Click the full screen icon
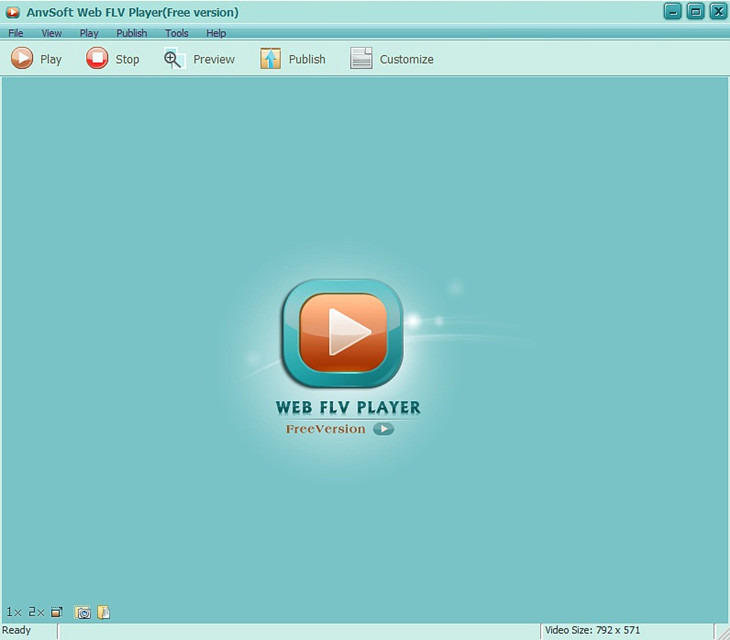The image size is (730, 640). pyautogui.click(x=57, y=612)
